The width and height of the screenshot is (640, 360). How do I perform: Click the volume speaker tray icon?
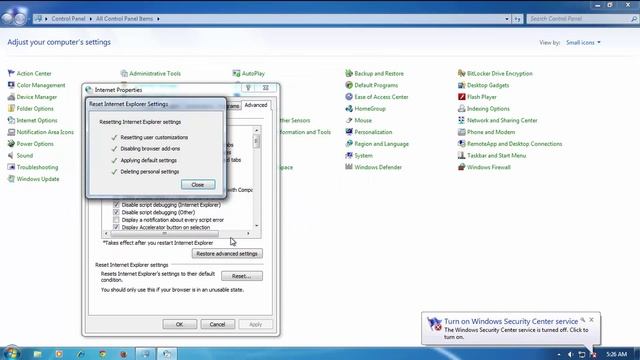coord(571,354)
